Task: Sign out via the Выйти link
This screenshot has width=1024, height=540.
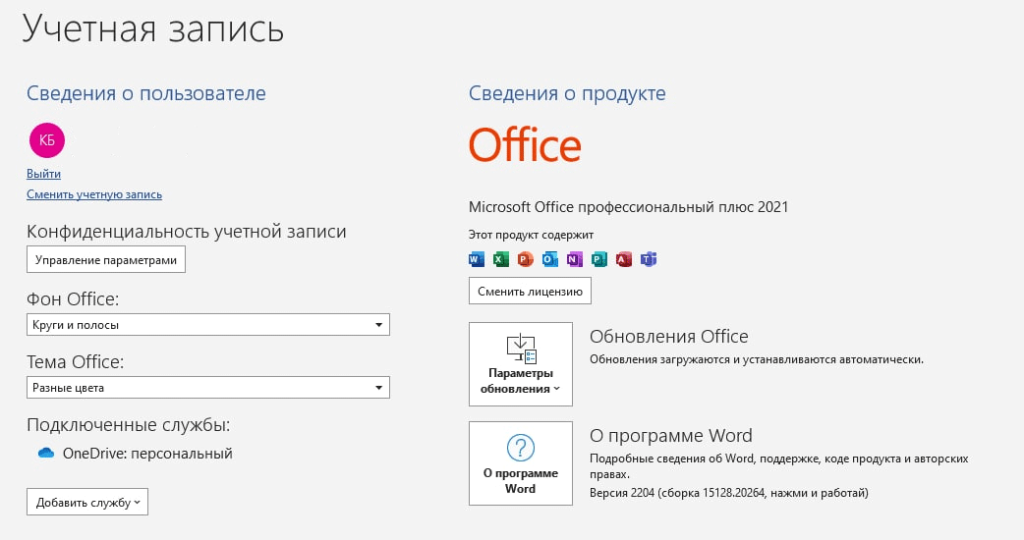Action: [x=44, y=174]
